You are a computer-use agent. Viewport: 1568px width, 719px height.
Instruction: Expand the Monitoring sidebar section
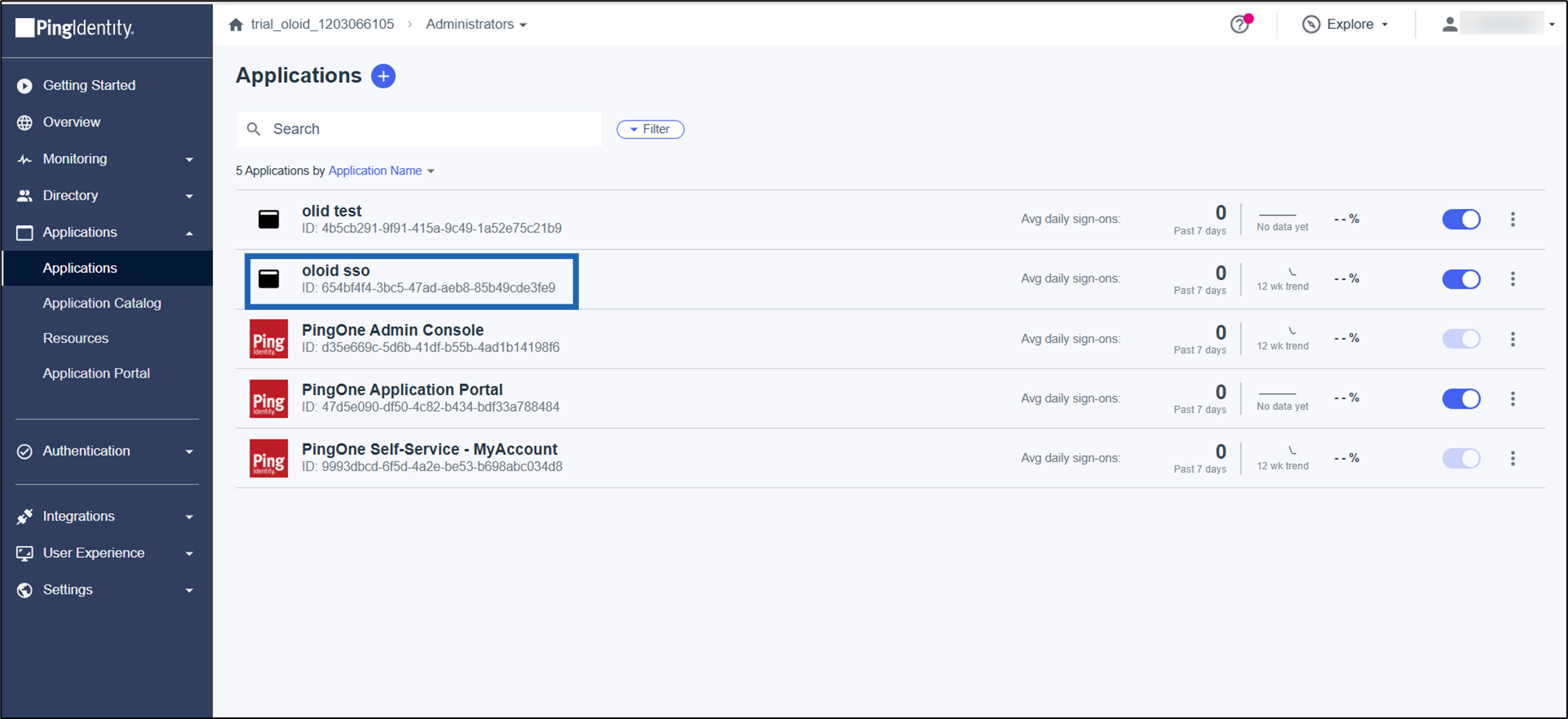[106, 159]
